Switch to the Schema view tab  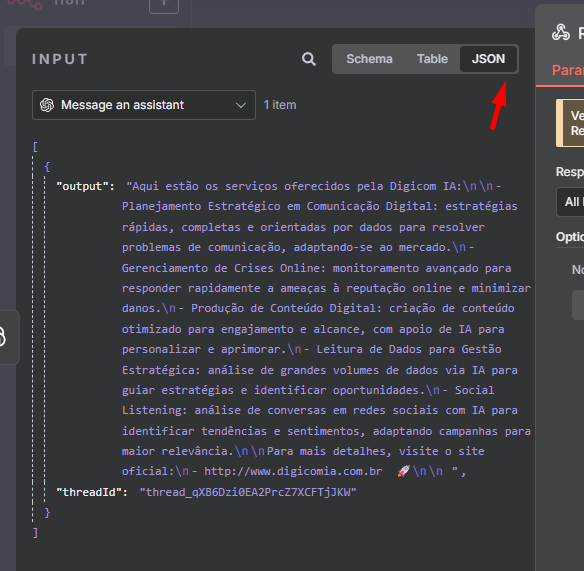pos(369,59)
